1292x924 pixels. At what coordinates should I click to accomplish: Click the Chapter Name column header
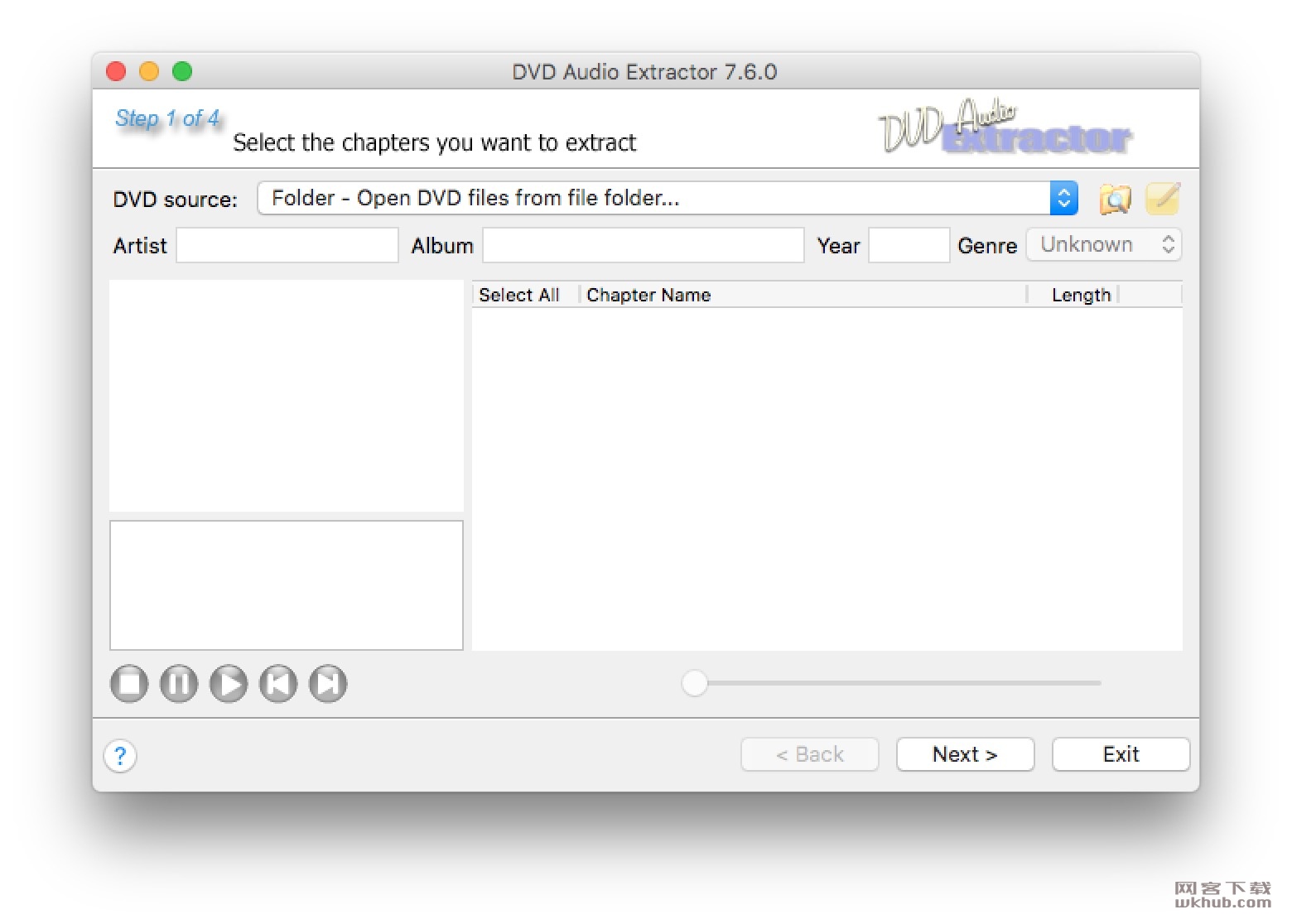click(803, 295)
